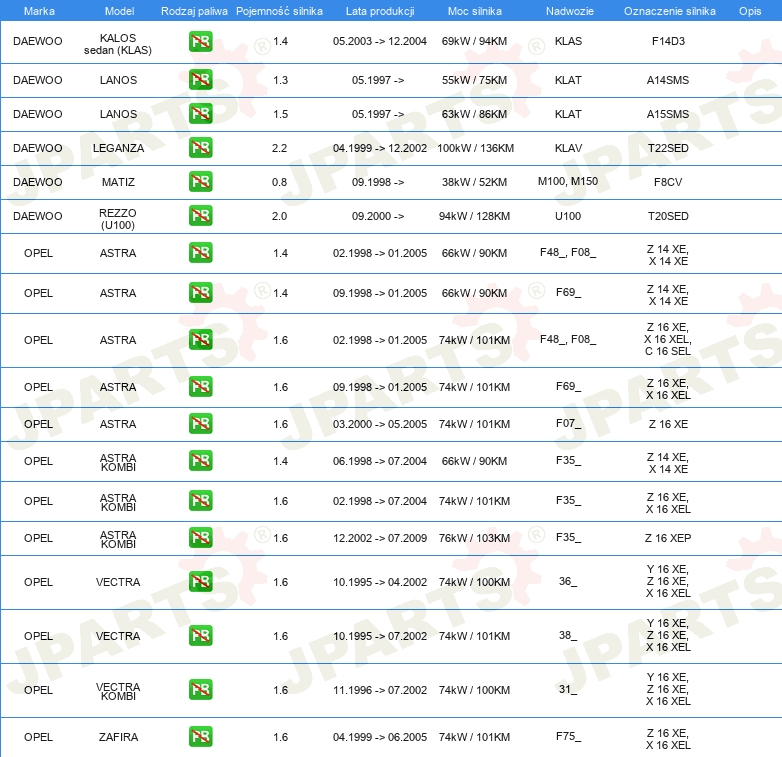Select engine code F14D3
The image size is (782, 757).
[x=668, y=41]
